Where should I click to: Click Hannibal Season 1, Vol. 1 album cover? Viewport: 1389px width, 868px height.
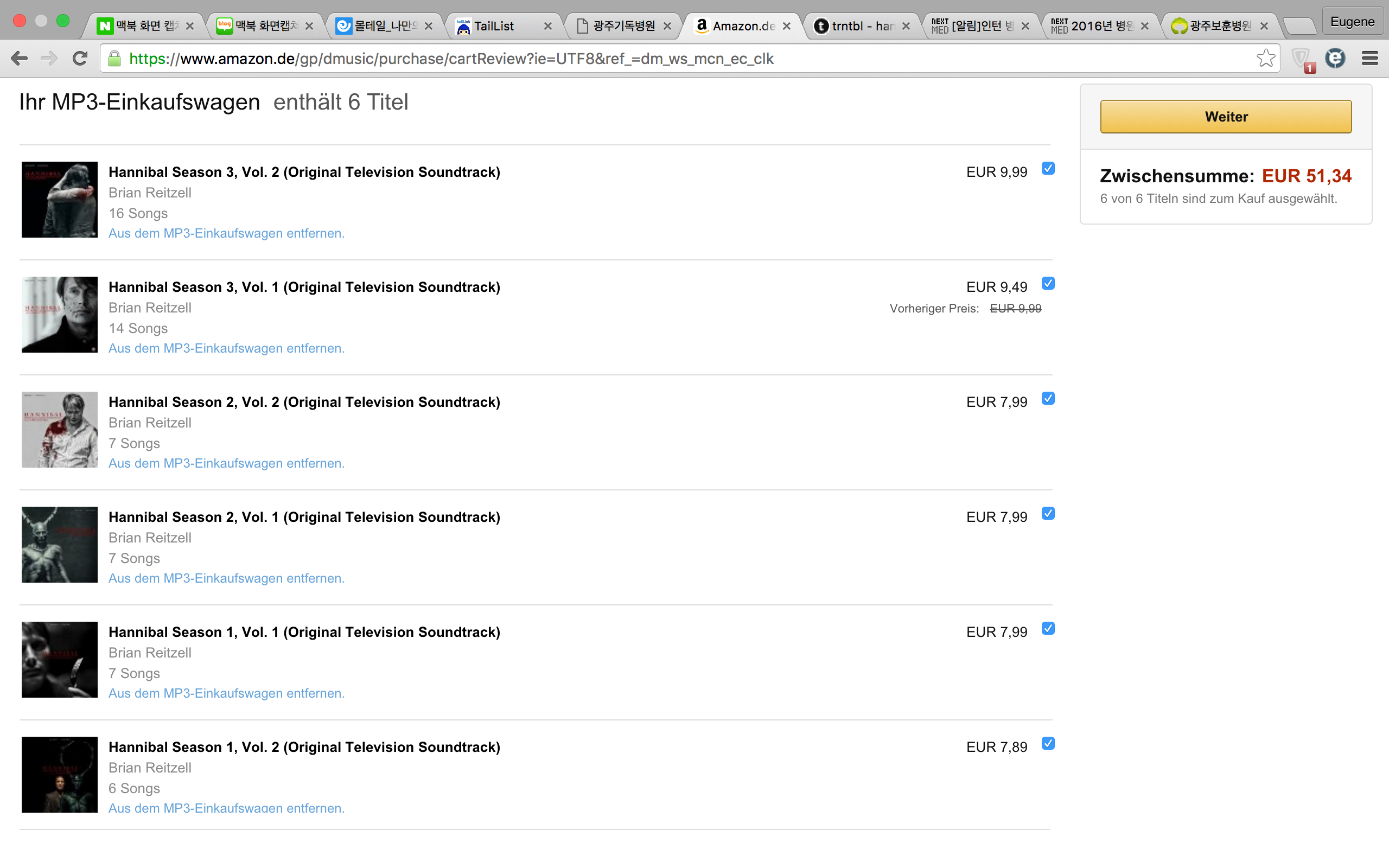[60, 659]
